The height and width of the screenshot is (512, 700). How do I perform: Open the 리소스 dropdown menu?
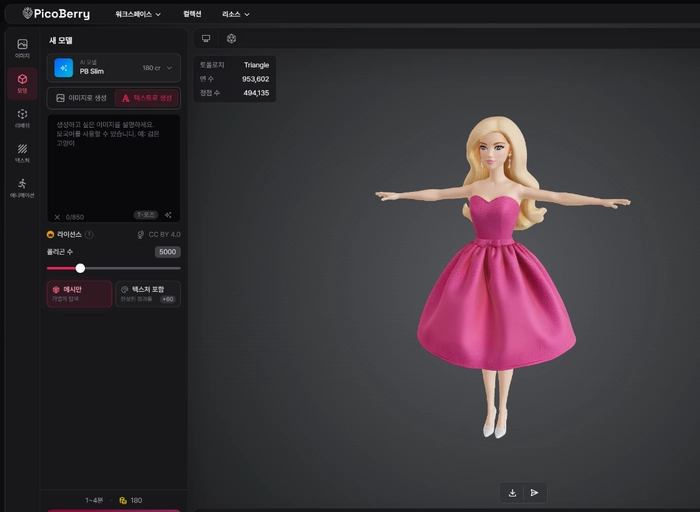point(236,14)
